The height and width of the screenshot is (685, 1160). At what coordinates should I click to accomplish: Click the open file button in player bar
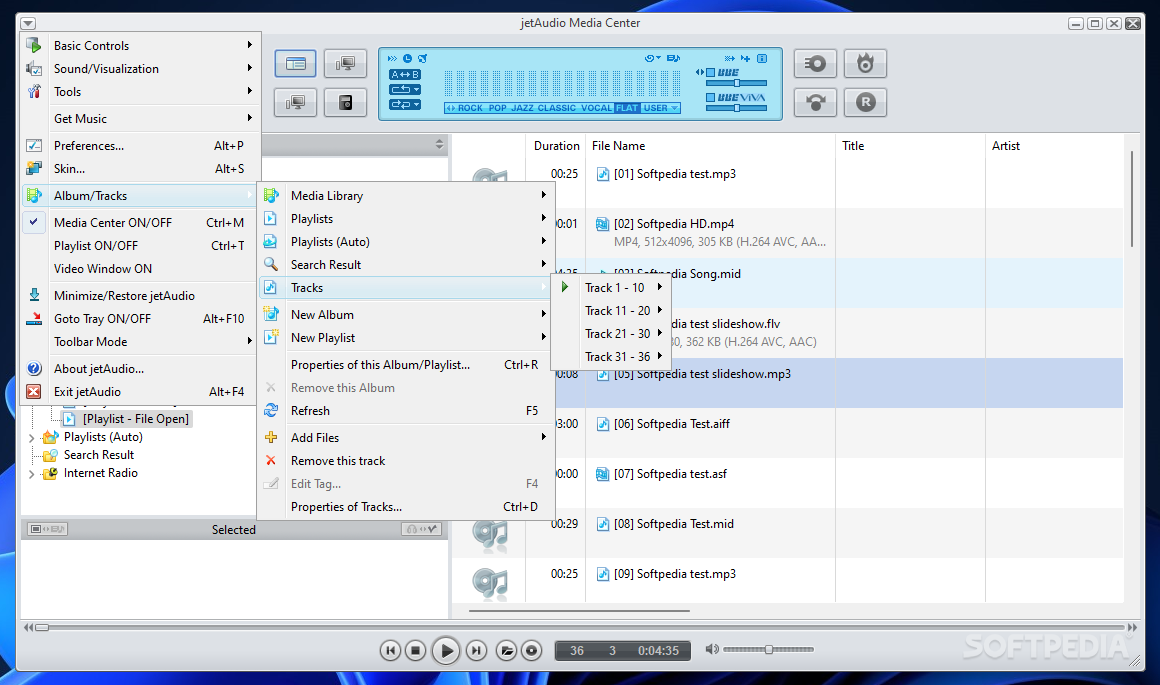(506, 651)
